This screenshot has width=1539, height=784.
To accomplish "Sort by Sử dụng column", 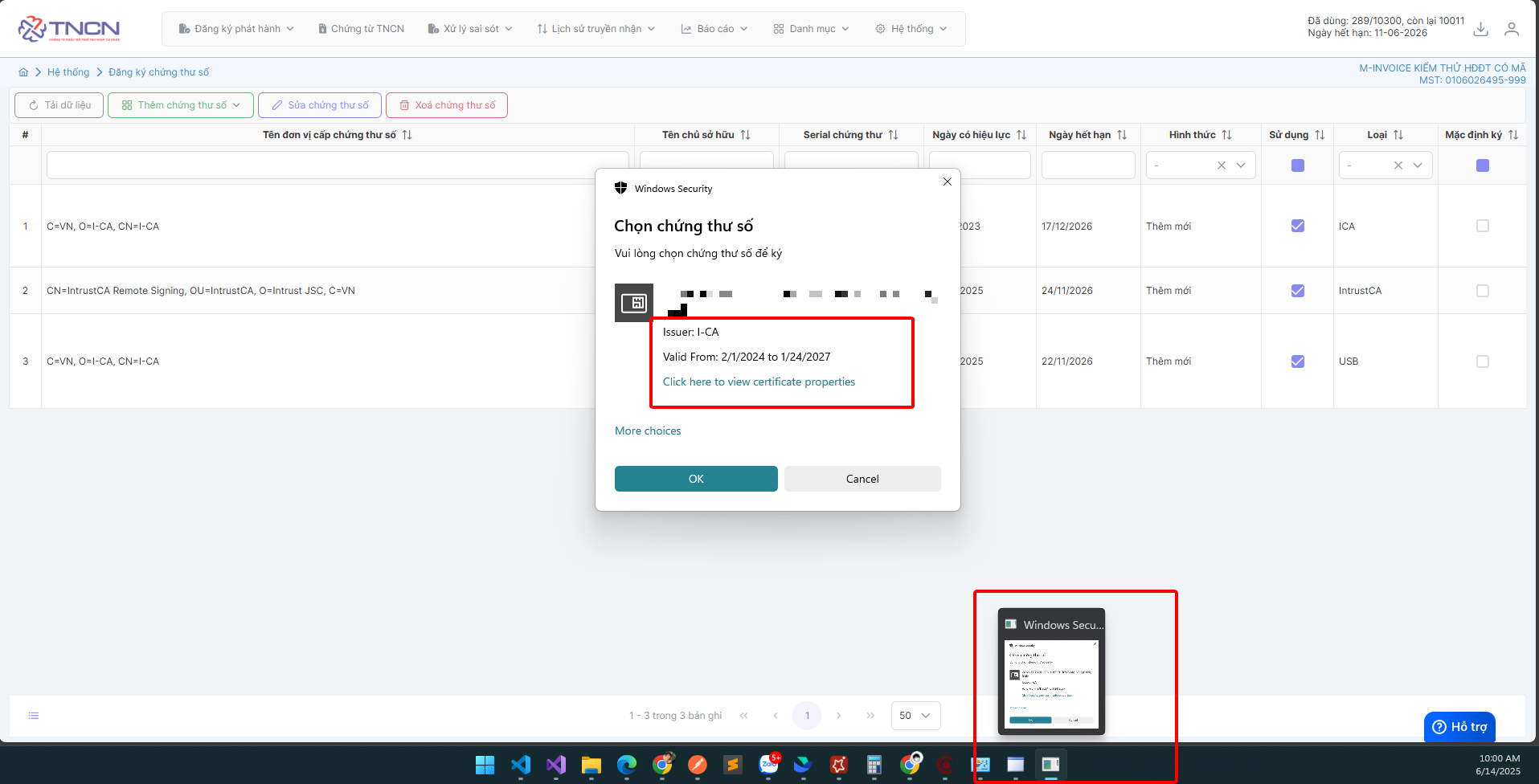I will (x=1320, y=135).
